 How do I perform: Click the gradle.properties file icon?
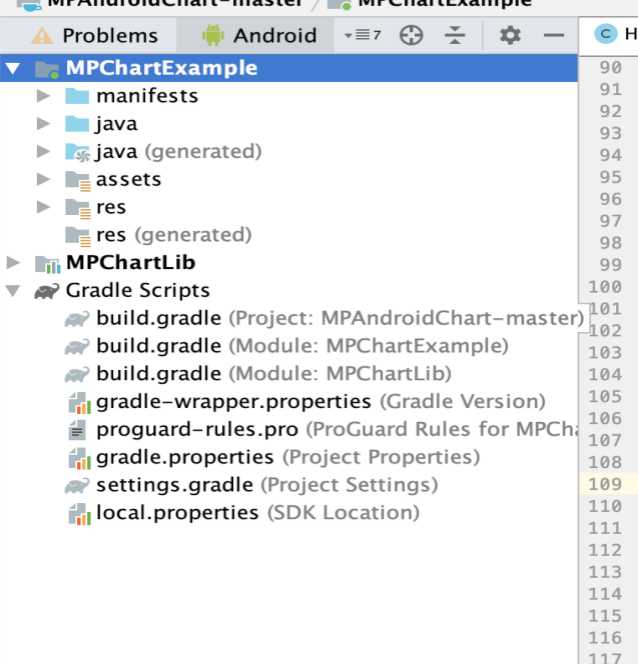tap(80, 459)
